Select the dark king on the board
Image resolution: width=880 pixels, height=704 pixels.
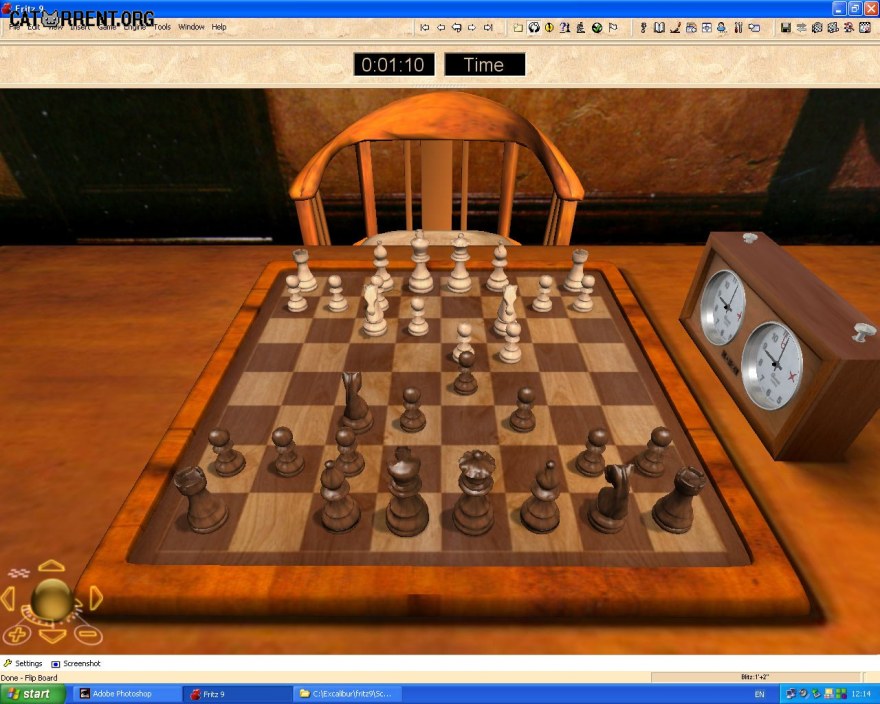click(x=406, y=492)
